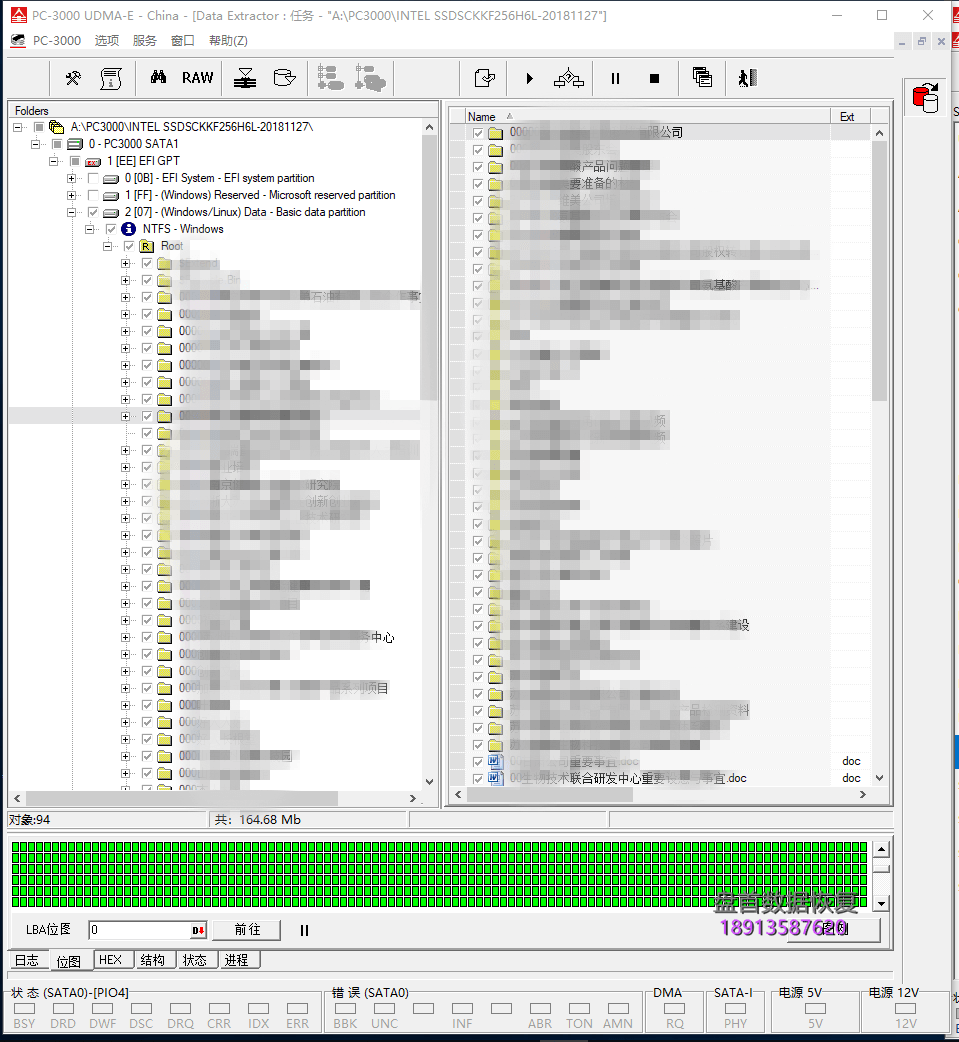Viewport: 959px width, 1042px height.
Task: Collapse the Basic data partition node
Action: (x=71, y=213)
